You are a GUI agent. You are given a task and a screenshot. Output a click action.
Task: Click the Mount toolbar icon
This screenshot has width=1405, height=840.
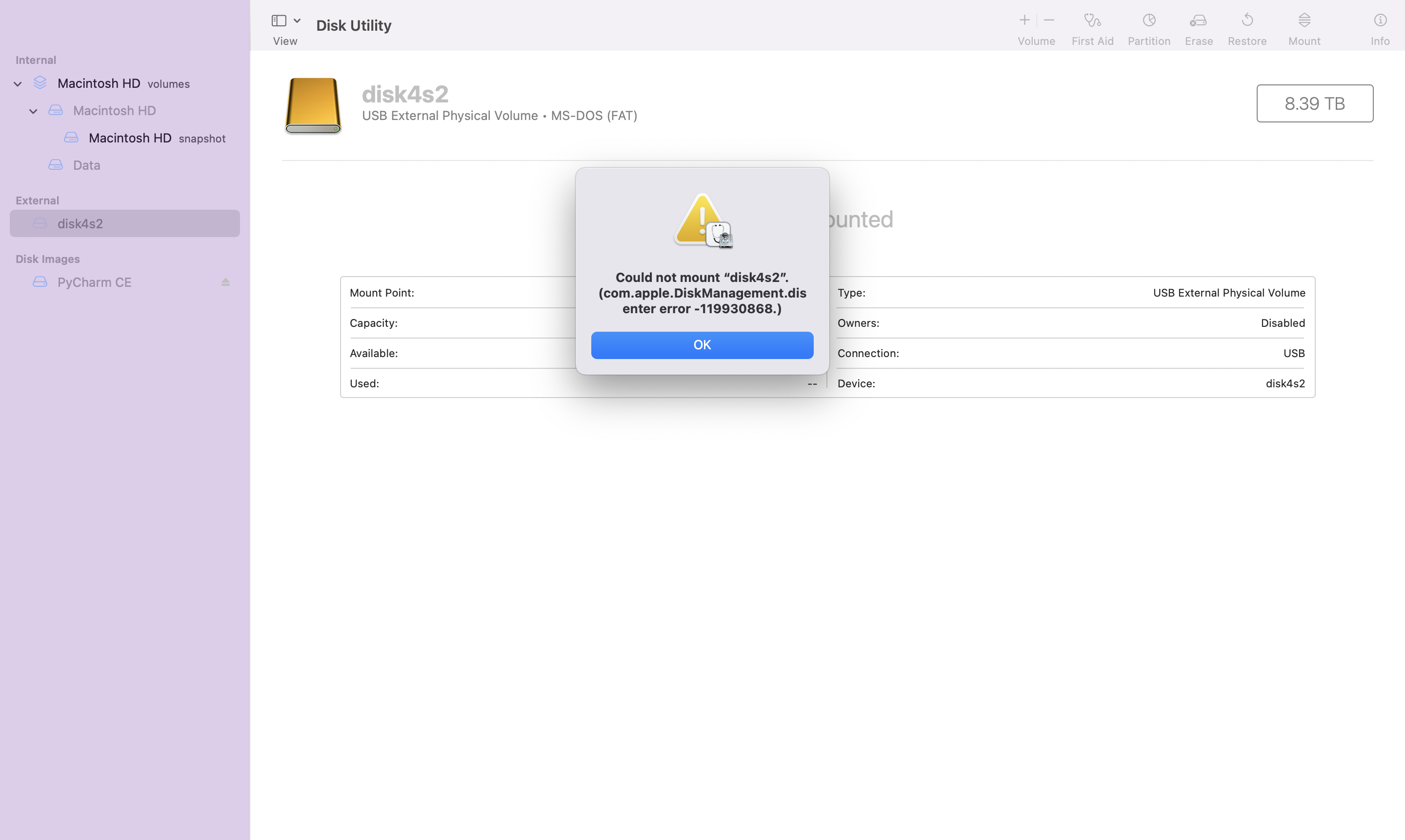(x=1304, y=21)
